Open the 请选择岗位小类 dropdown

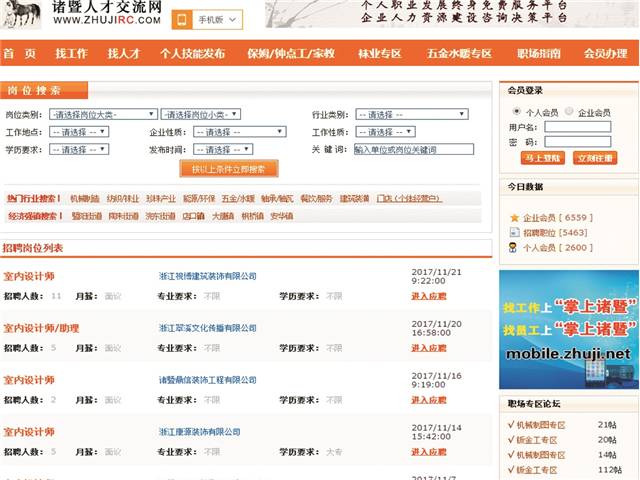tap(201, 114)
